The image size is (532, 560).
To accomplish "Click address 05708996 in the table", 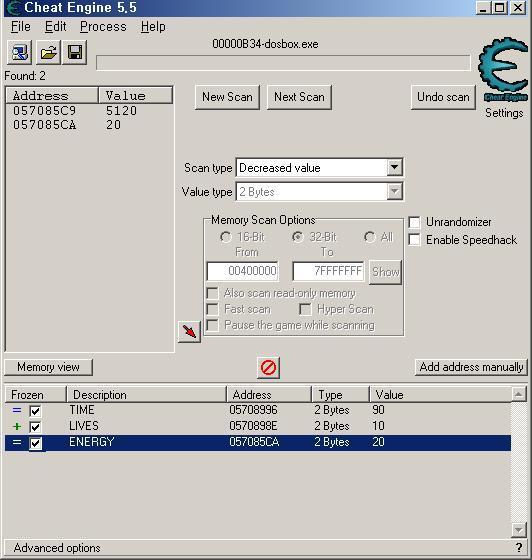I will (x=253, y=410).
